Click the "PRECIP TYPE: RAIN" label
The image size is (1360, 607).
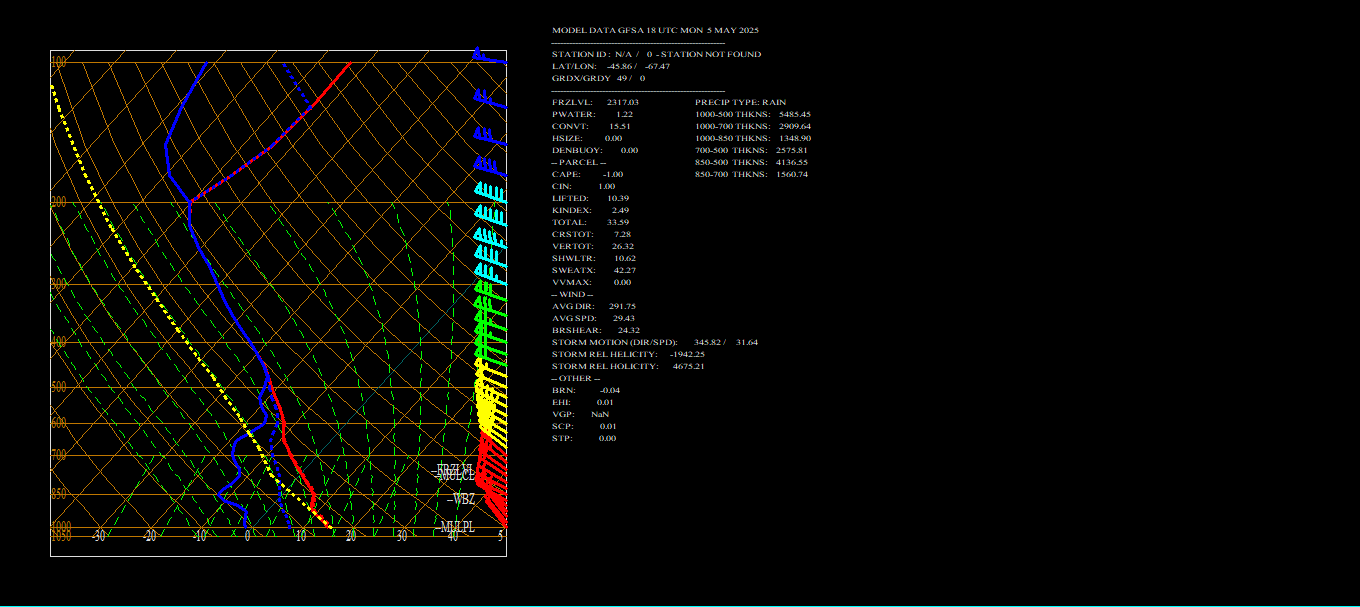point(741,102)
